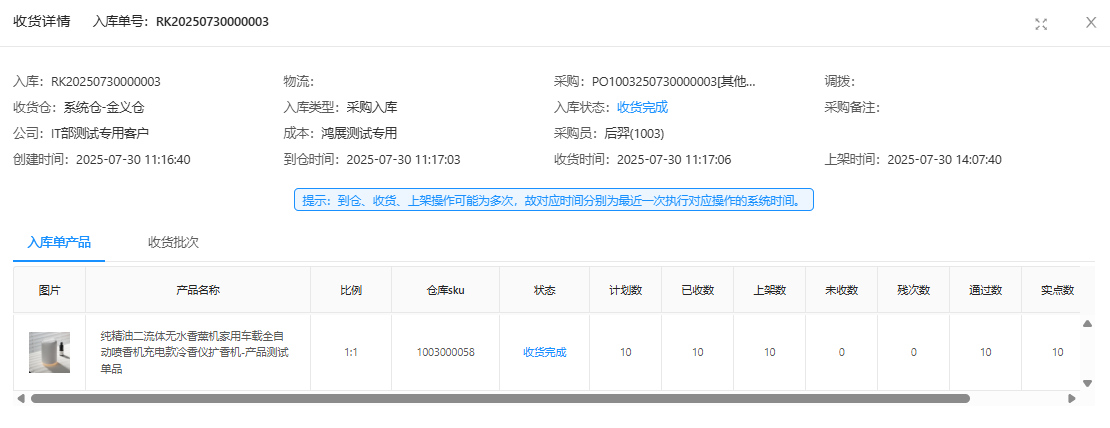
Task: Click the table's scroll up arrow
Action: (x=1088, y=323)
